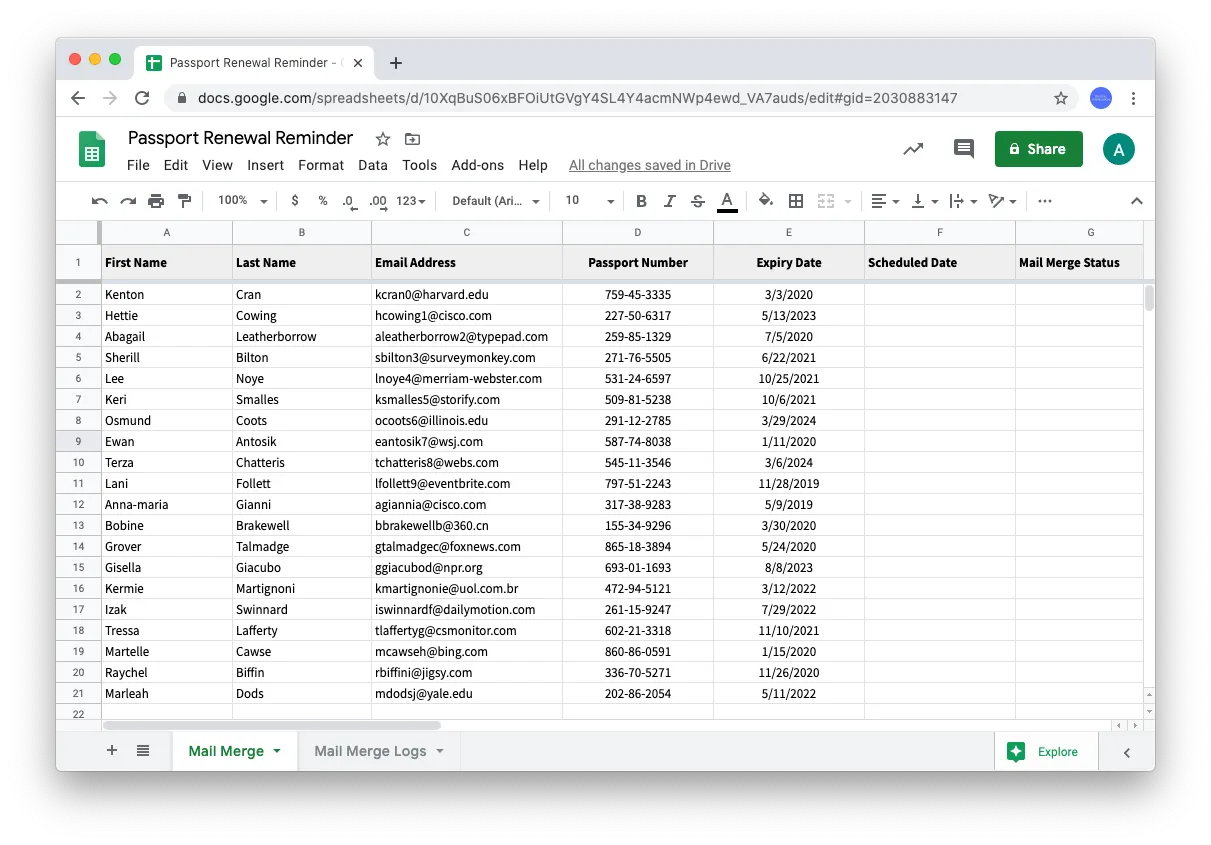Click the print icon
The height and width of the screenshot is (845, 1211).
156,201
